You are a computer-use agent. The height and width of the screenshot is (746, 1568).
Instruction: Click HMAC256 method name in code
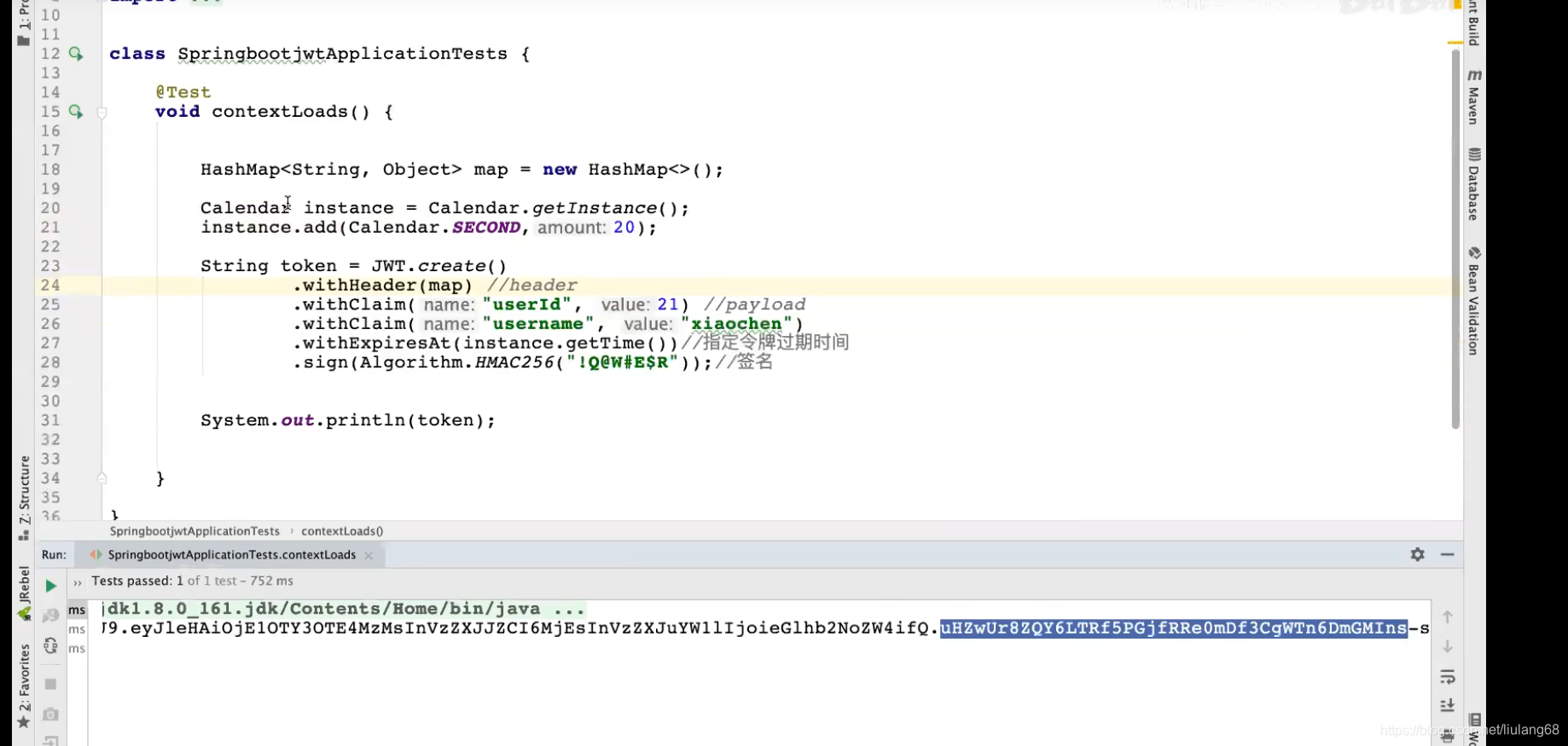(514, 362)
